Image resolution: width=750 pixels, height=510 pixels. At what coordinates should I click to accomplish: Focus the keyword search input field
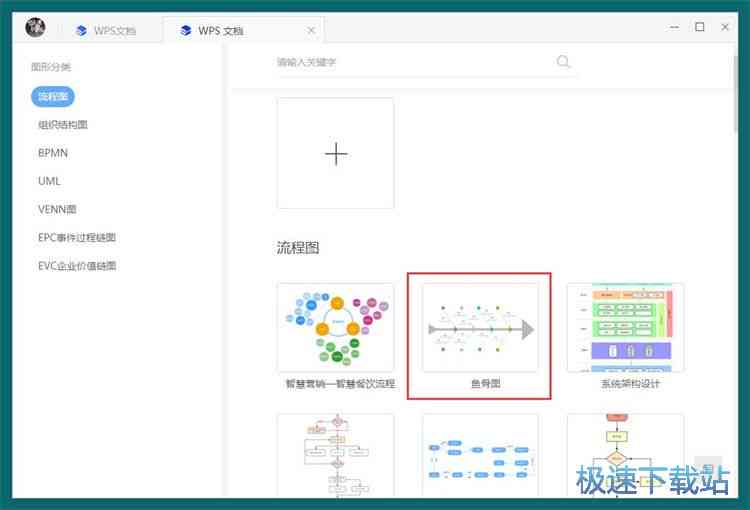(x=426, y=62)
